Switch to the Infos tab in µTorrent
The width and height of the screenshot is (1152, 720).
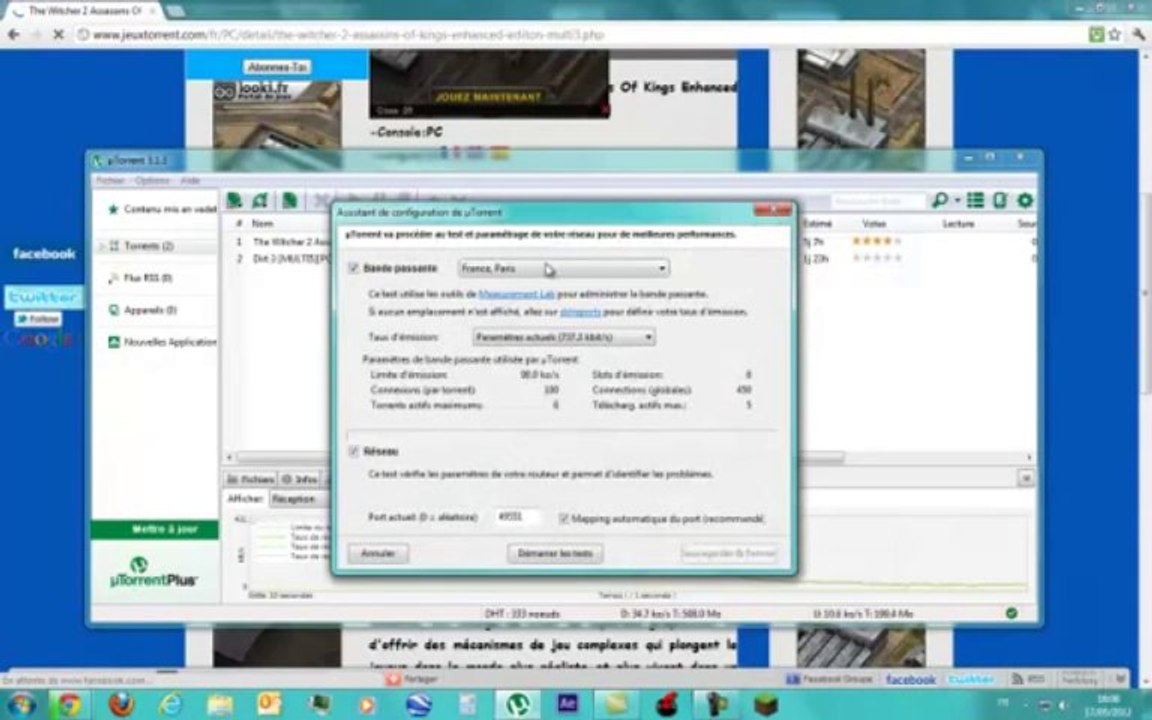[300, 479]
